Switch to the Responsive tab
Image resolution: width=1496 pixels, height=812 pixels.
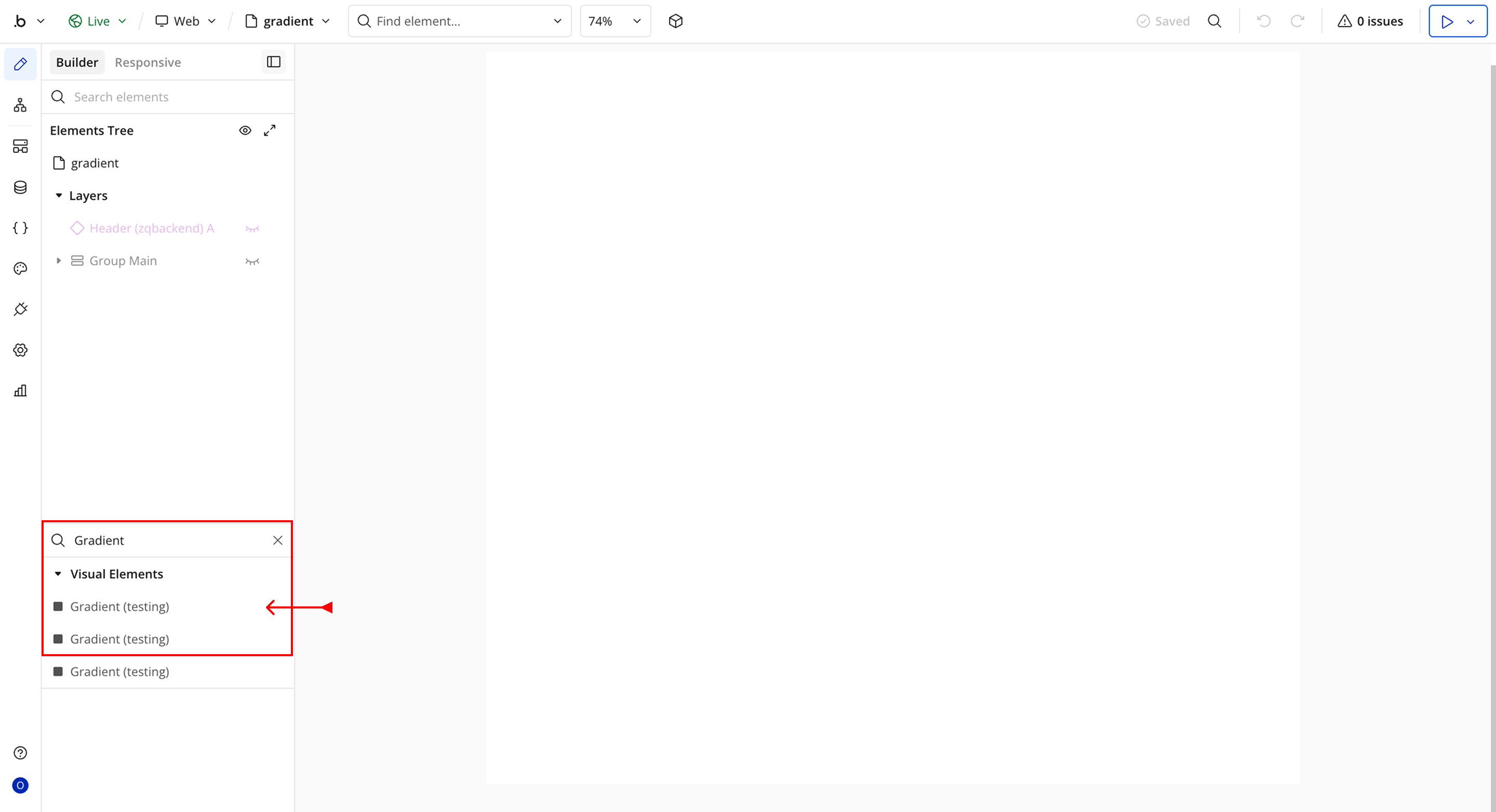(148, 62)
